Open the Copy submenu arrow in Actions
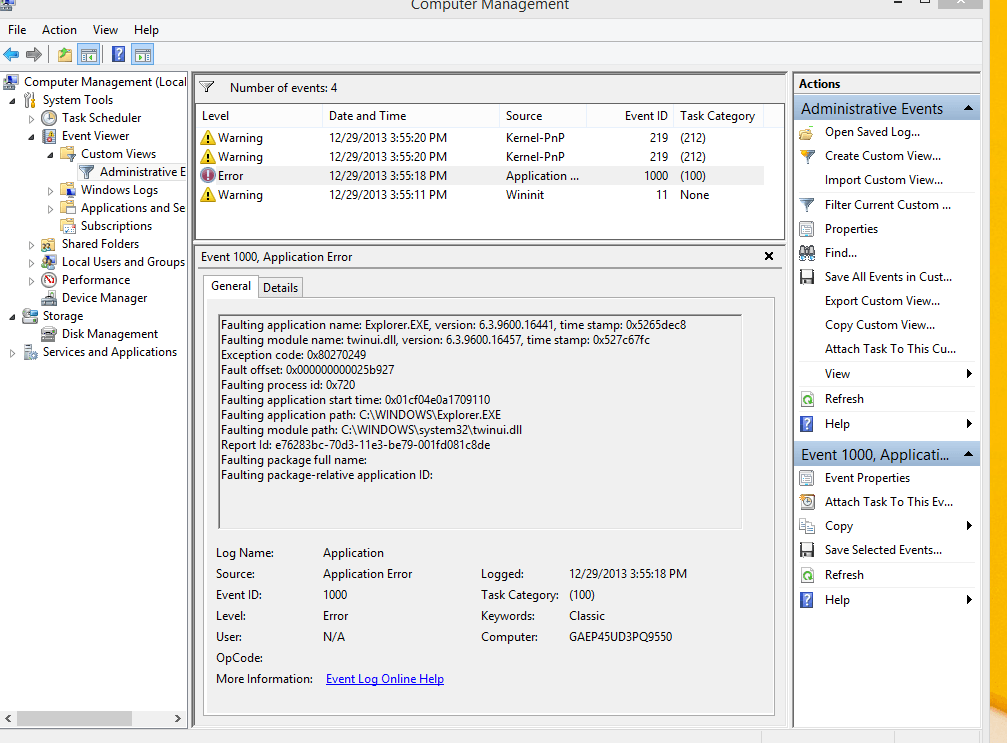This screenshot has width=1007, height=743. pos(969,526)
